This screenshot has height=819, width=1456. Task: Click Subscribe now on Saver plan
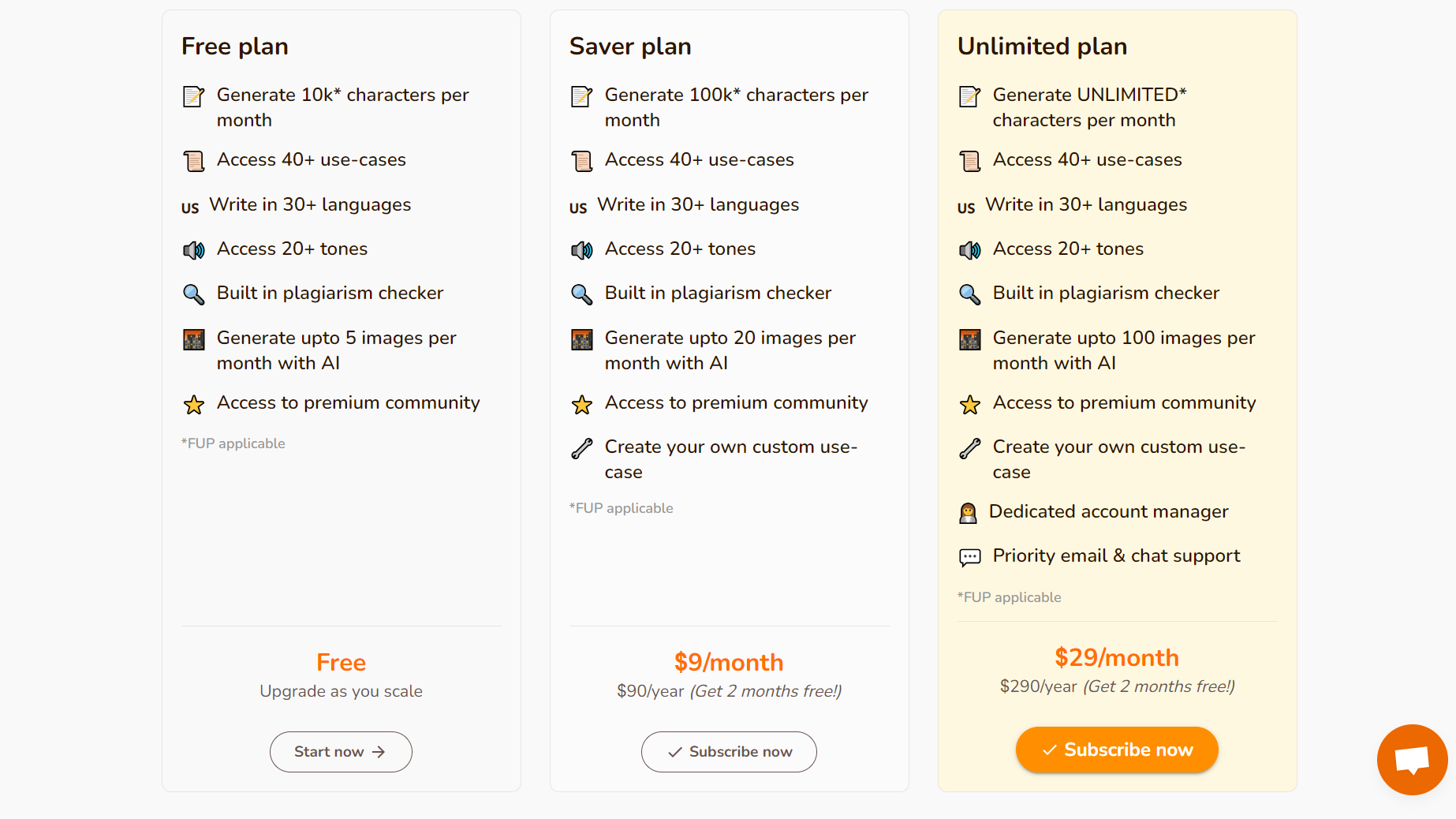(x=729, y=752)
